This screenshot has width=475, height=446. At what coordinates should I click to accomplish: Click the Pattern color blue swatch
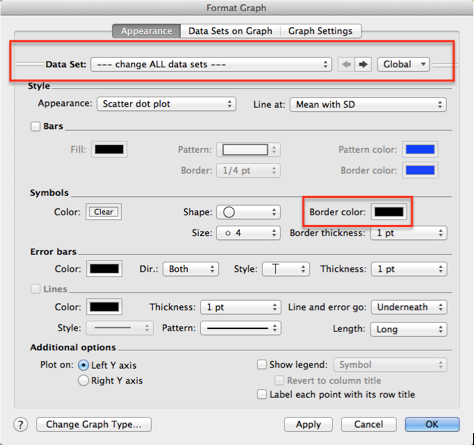[x=420, y=150]
